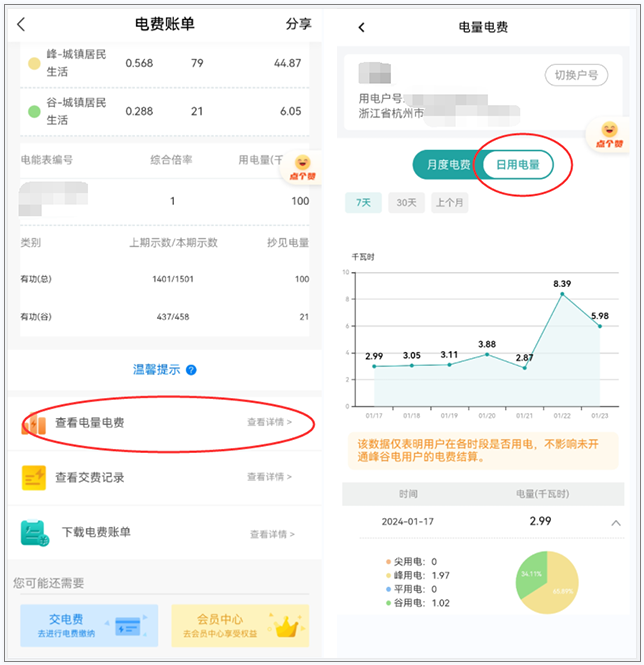Tap the 查看电量电费 bill icon
Image resolution: width=644 pixels, height=665 pixels.
coord(35,423)
